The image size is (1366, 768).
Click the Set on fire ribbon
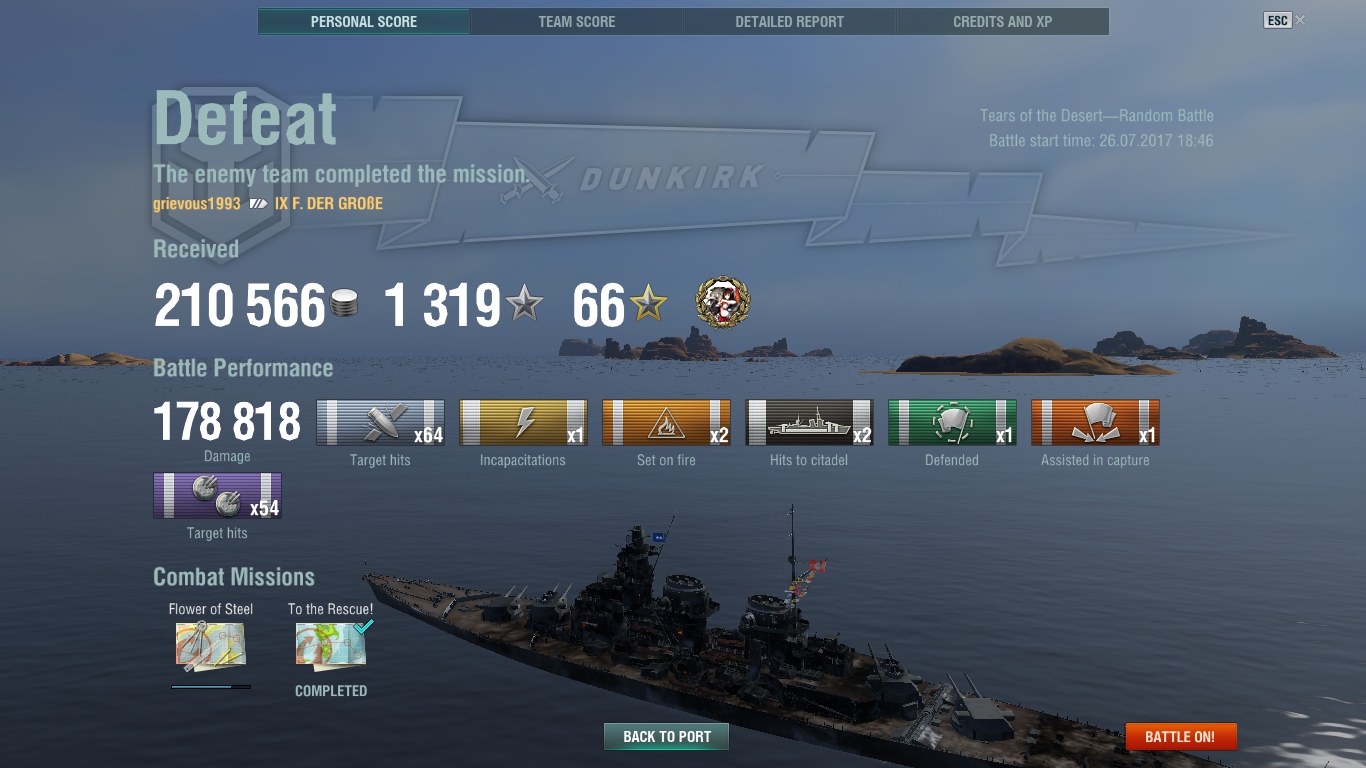(x=666, y=422)
